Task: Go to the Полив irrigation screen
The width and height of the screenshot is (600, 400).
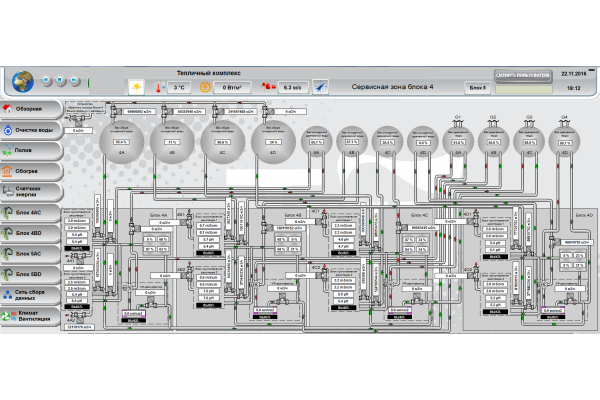Action: tap(30, 150)
